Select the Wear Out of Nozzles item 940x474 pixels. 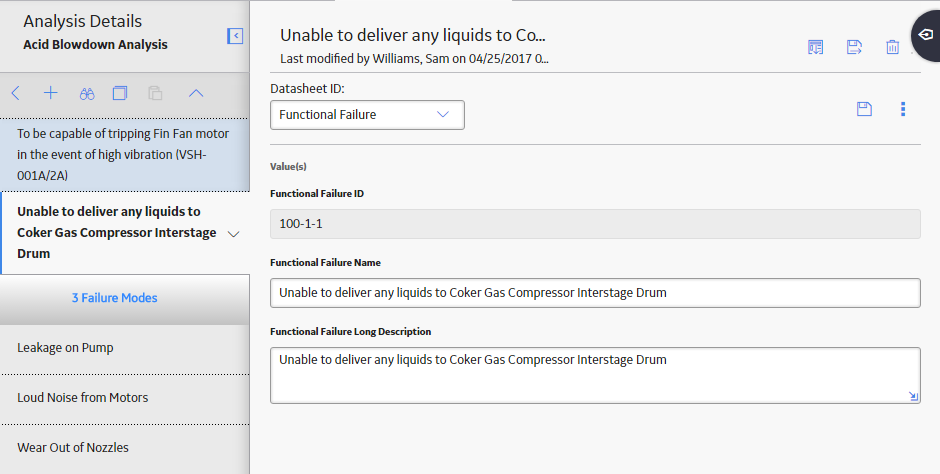(x=125, y=448)
